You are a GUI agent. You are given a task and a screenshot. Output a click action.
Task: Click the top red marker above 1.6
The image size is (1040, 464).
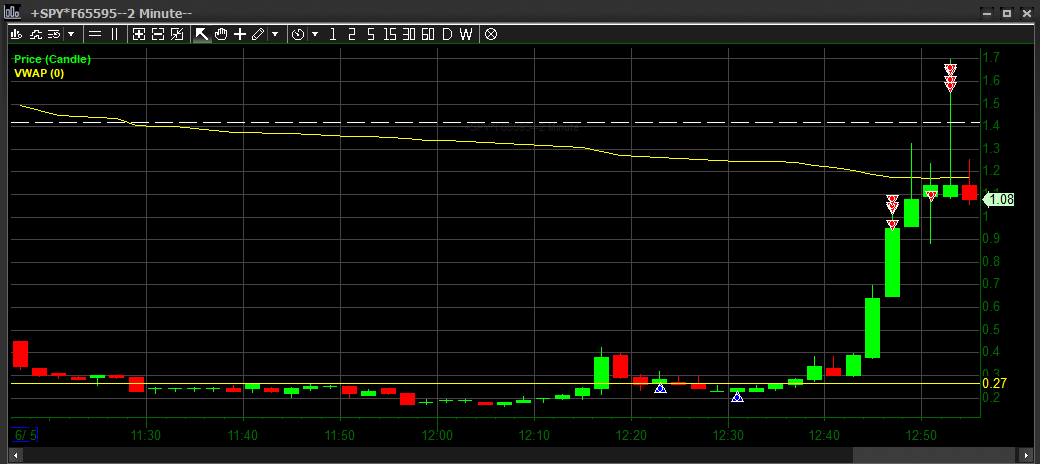click(950, 68)
